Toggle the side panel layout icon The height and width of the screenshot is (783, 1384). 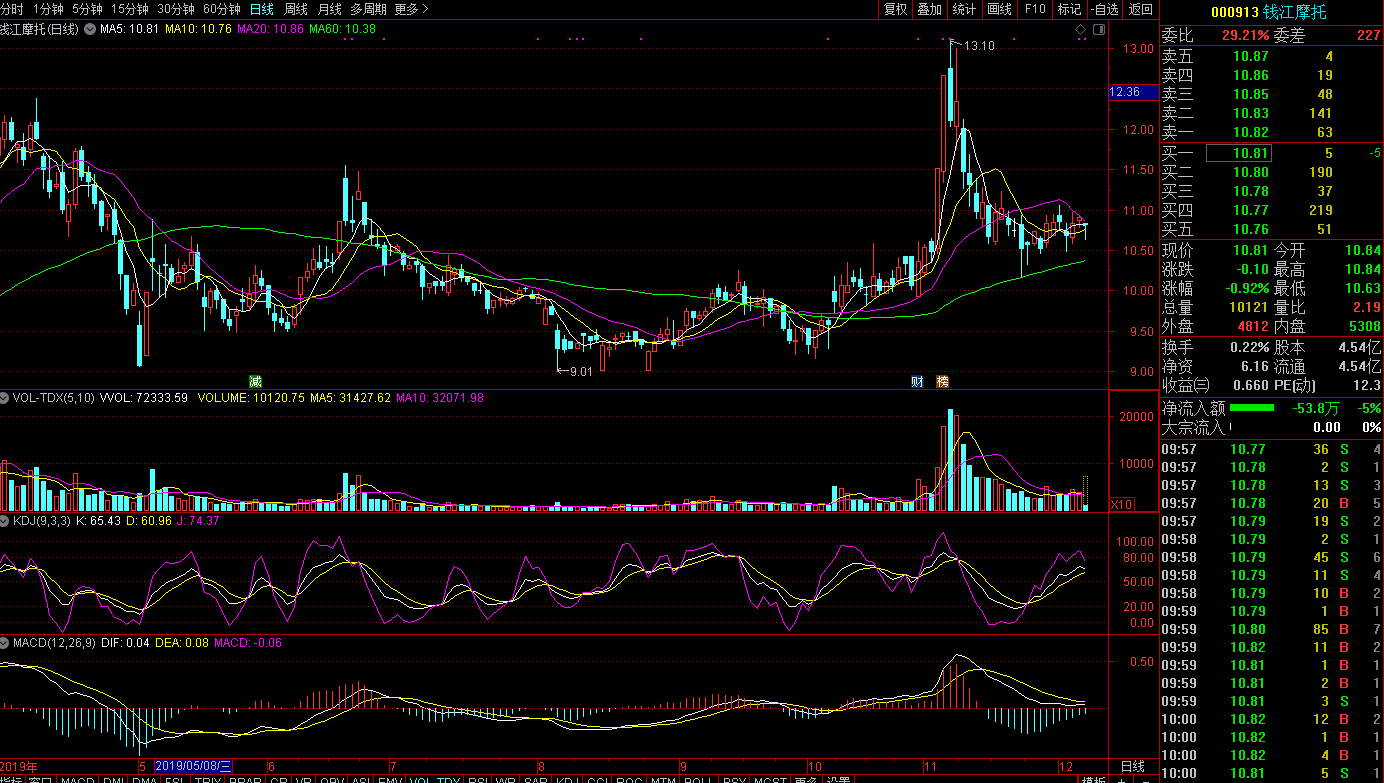point(1097,31)
